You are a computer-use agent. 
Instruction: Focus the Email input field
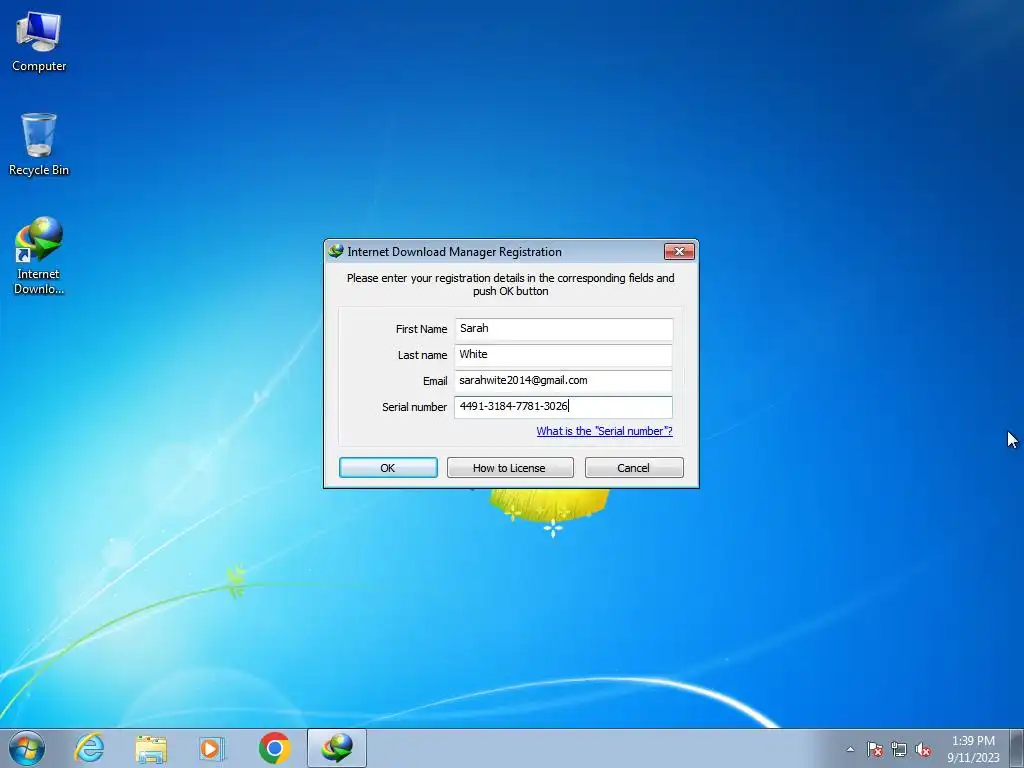point(564,381)
